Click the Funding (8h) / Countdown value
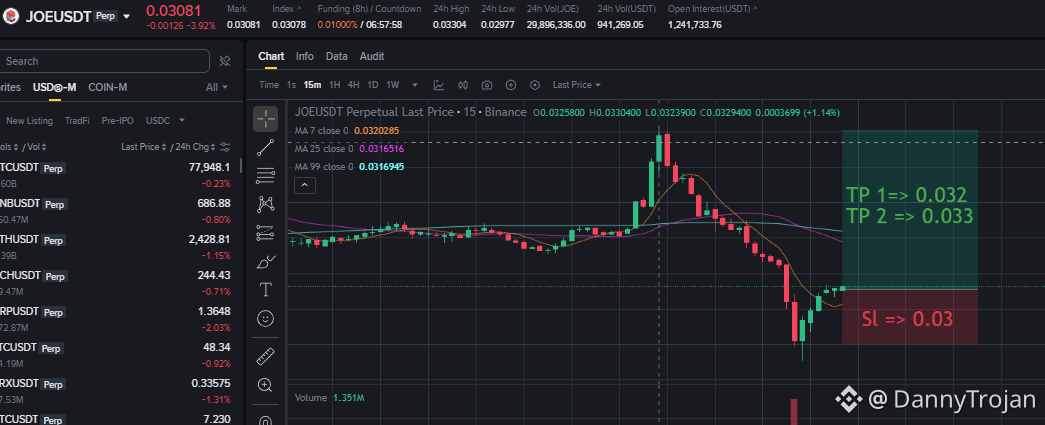Viewport: 1045px width, 425px height. point(360,25)
